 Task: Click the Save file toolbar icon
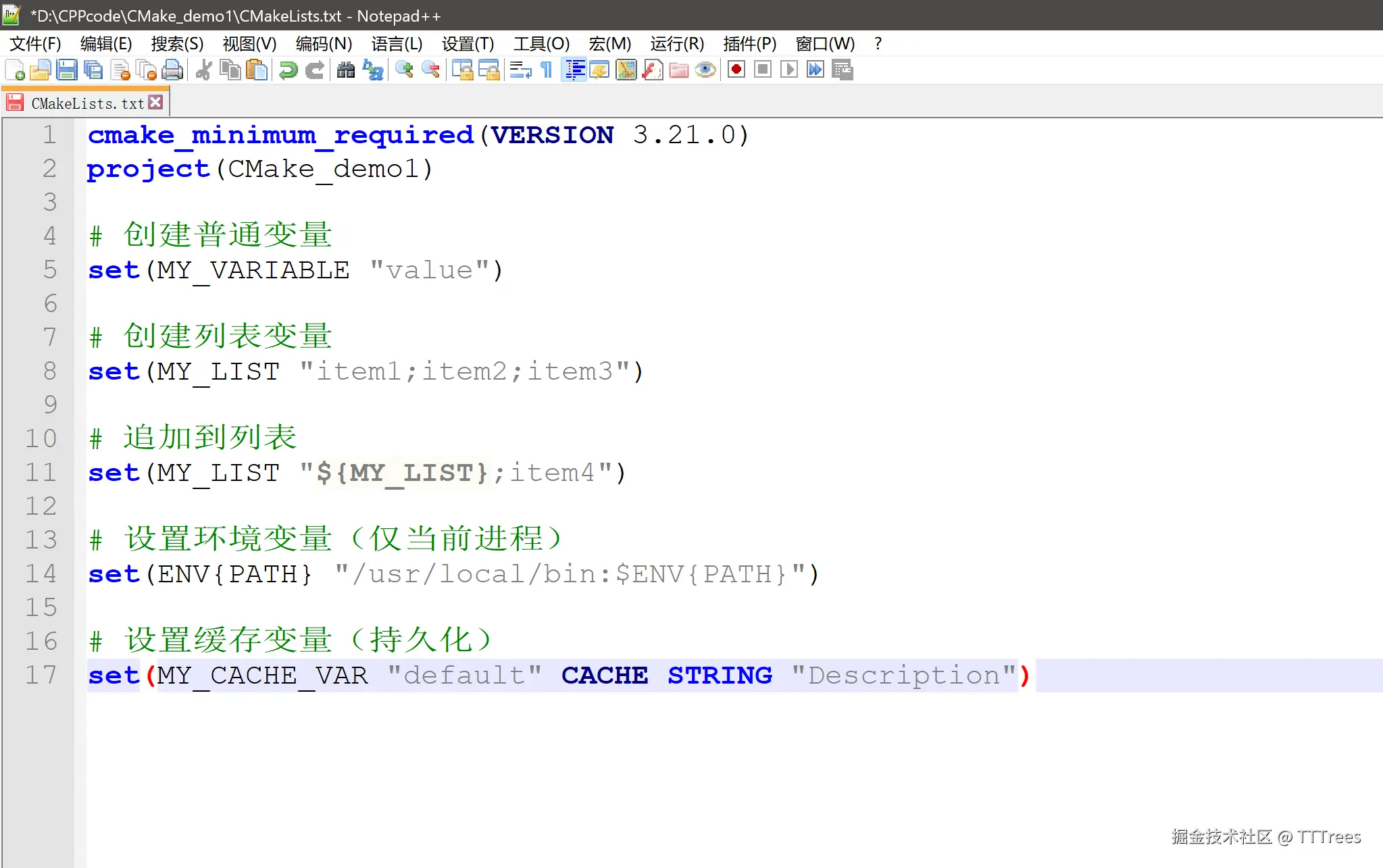pos(66,70)
